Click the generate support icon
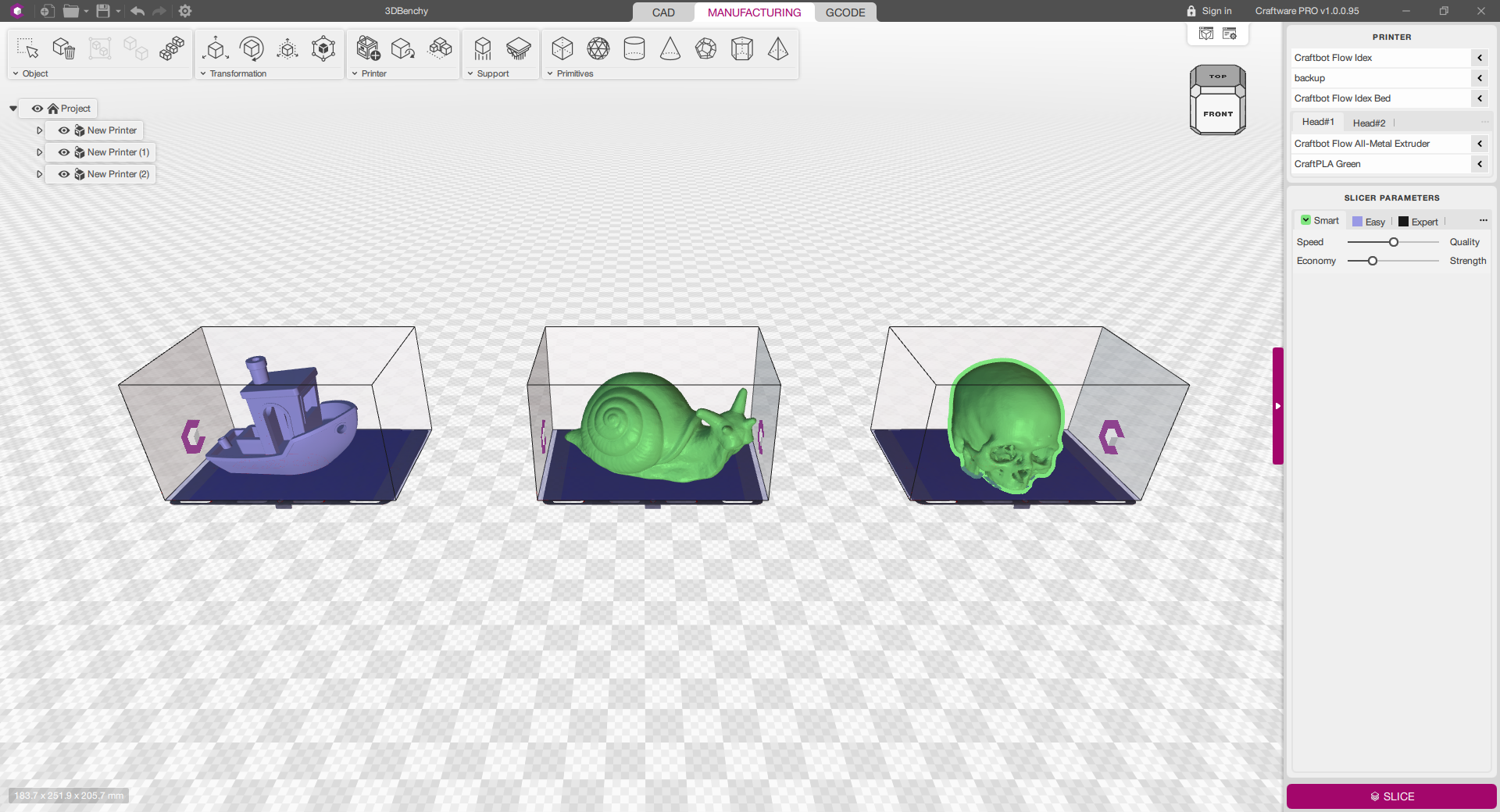The image size is (1500, 812). click(483, 49)
